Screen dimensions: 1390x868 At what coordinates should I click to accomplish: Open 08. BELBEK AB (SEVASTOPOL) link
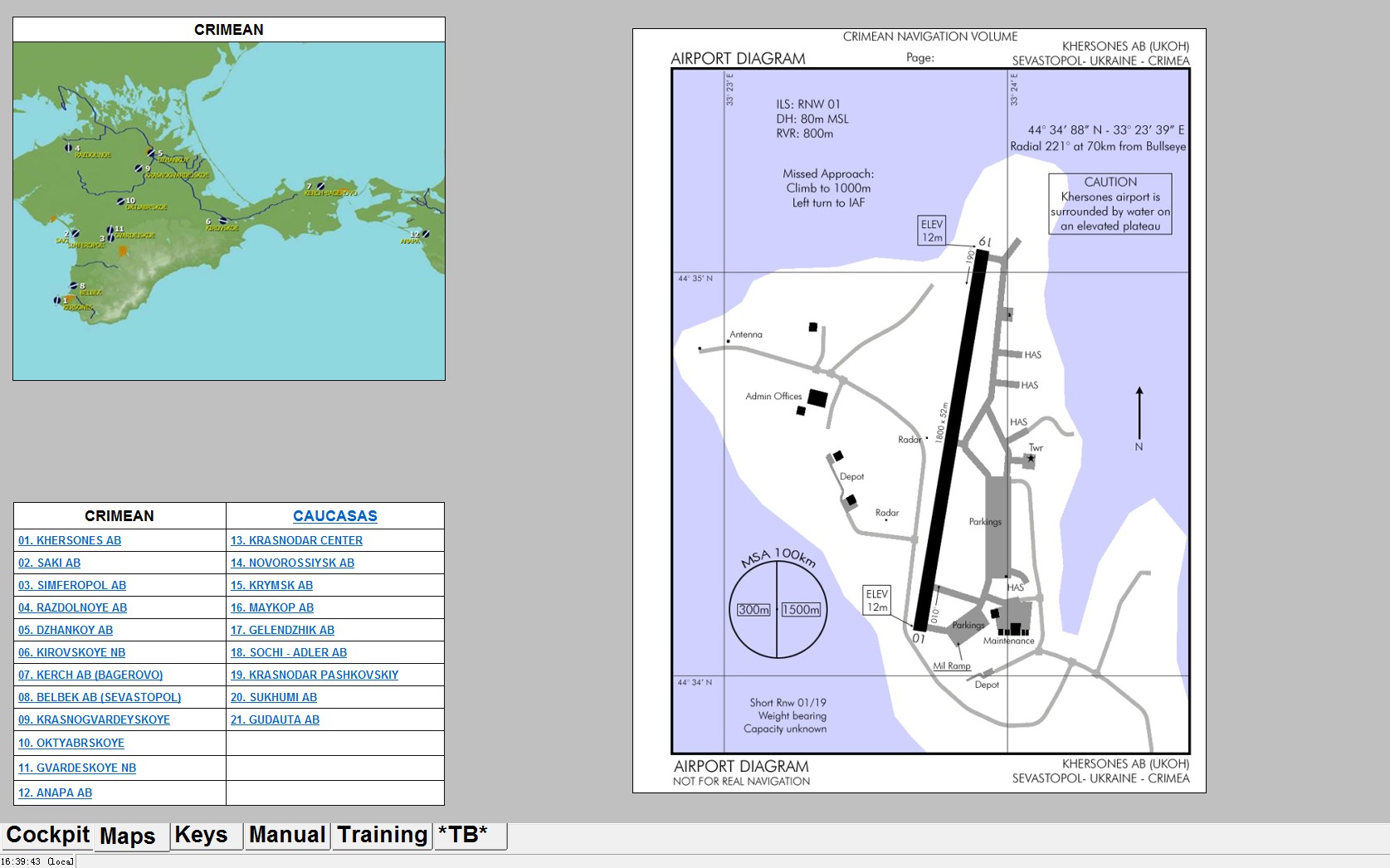point(100,697)
